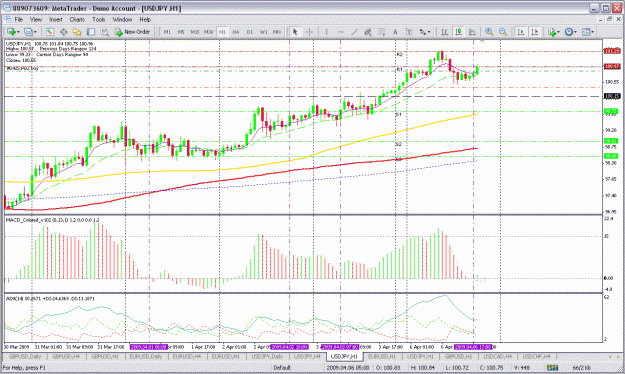Open the Window menu
This screenshot has height=374, width=625.
click(x=122, y=19)
